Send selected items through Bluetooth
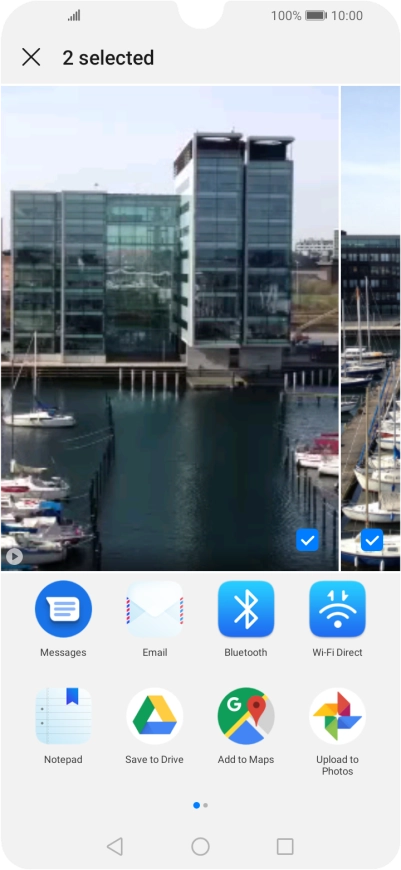Viewport: 401px width, 870px height. pyautogui.click(x=246, y=609)
